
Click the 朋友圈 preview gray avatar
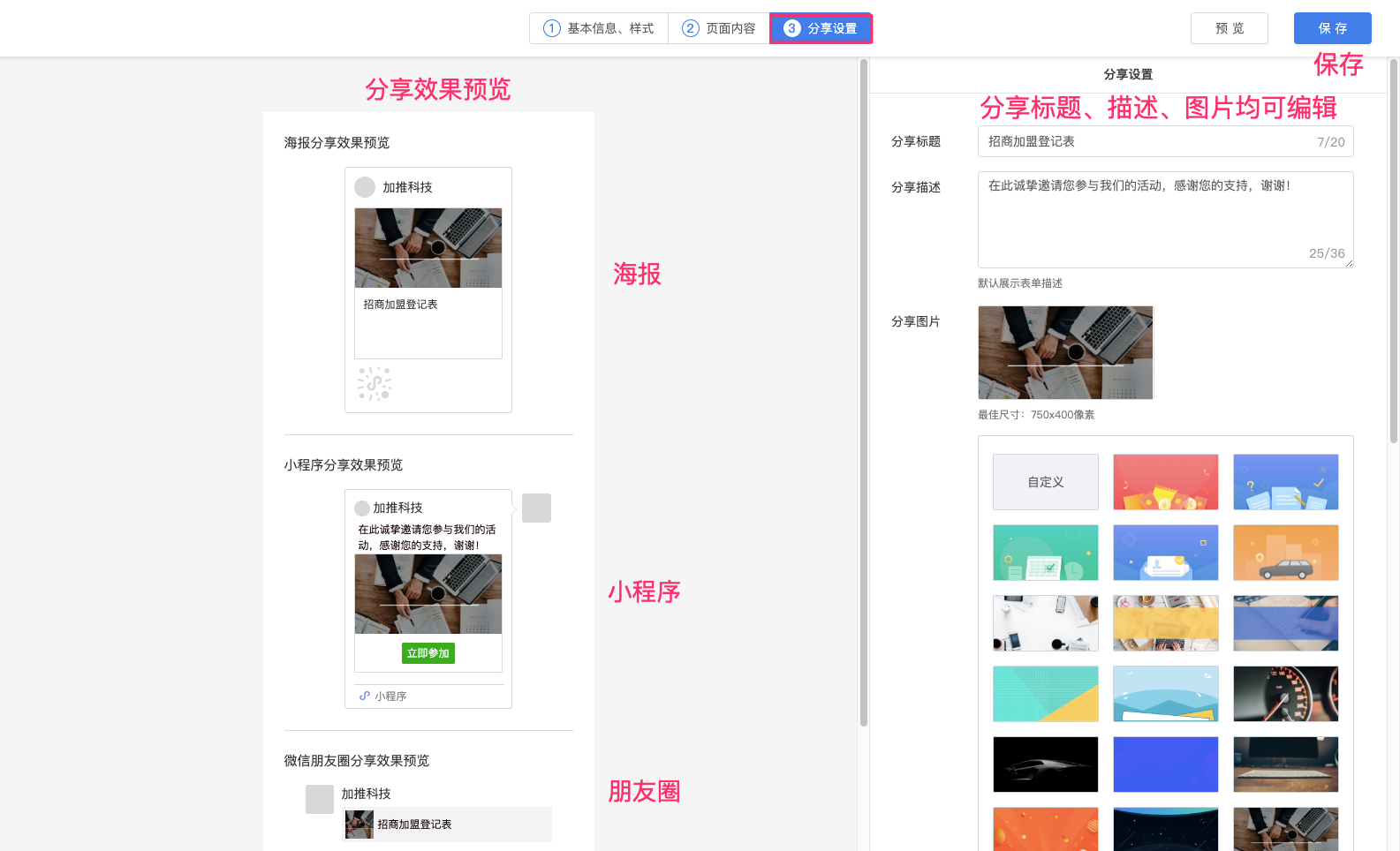point(320,799)
